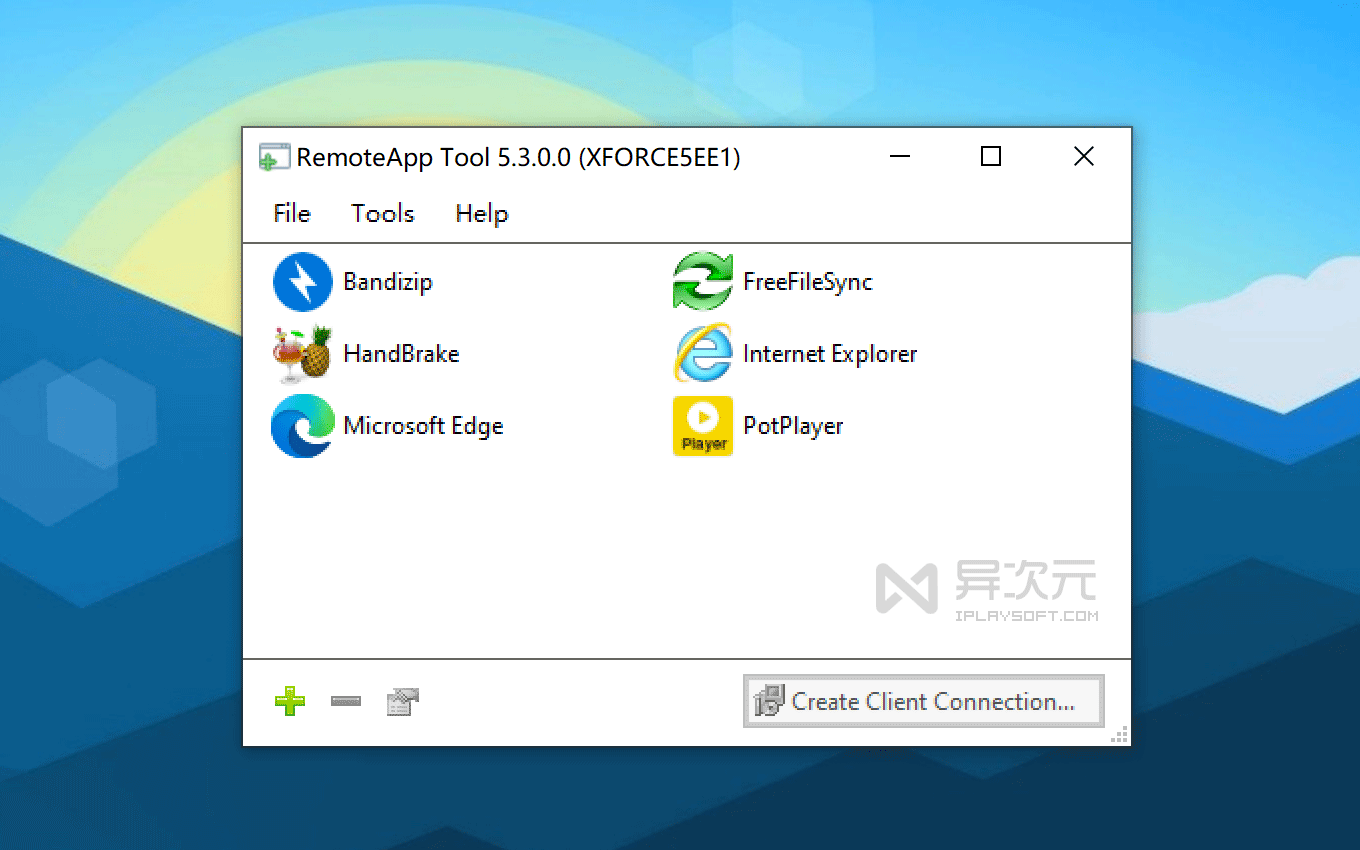Open the Help menu
The height and width of the screenshot is (850, 1360).
(x=481, y=213)
